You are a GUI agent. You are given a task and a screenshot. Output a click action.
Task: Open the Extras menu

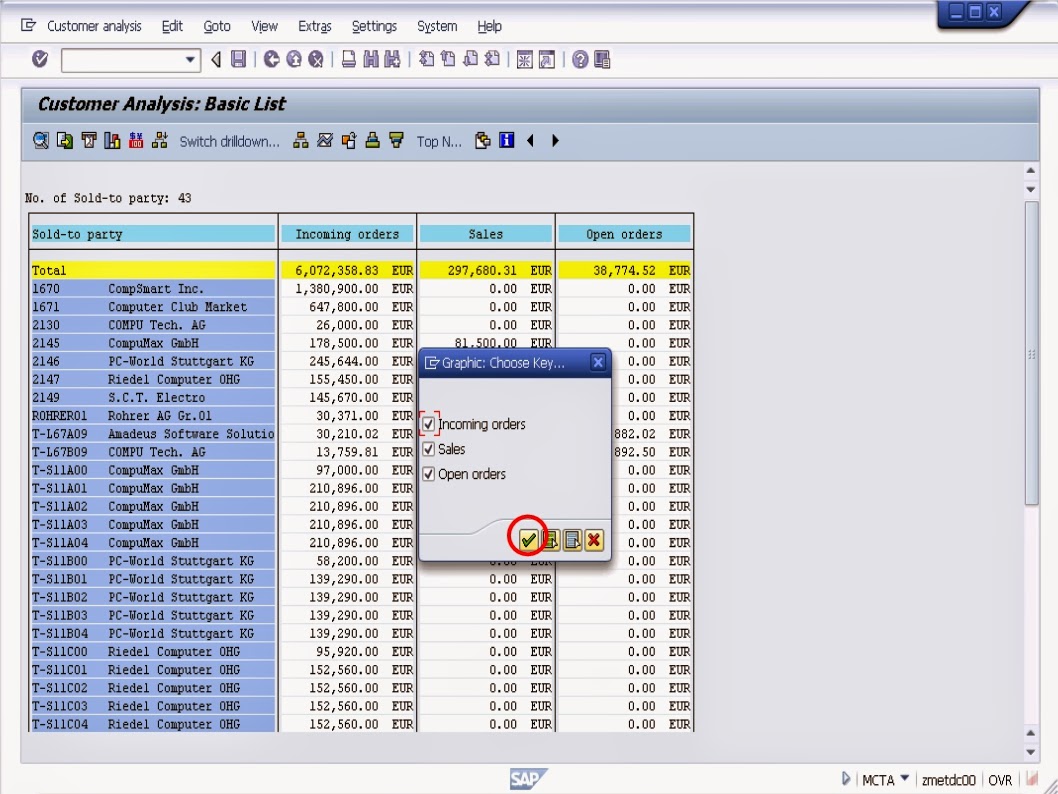pyautogui.click(x=314, y=26)
